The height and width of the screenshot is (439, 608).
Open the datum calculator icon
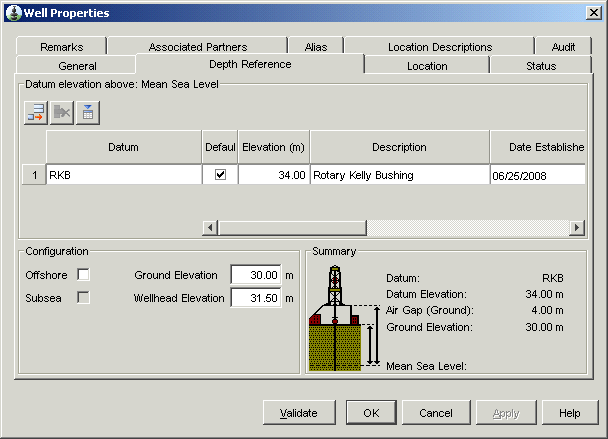tap(88, 113)
